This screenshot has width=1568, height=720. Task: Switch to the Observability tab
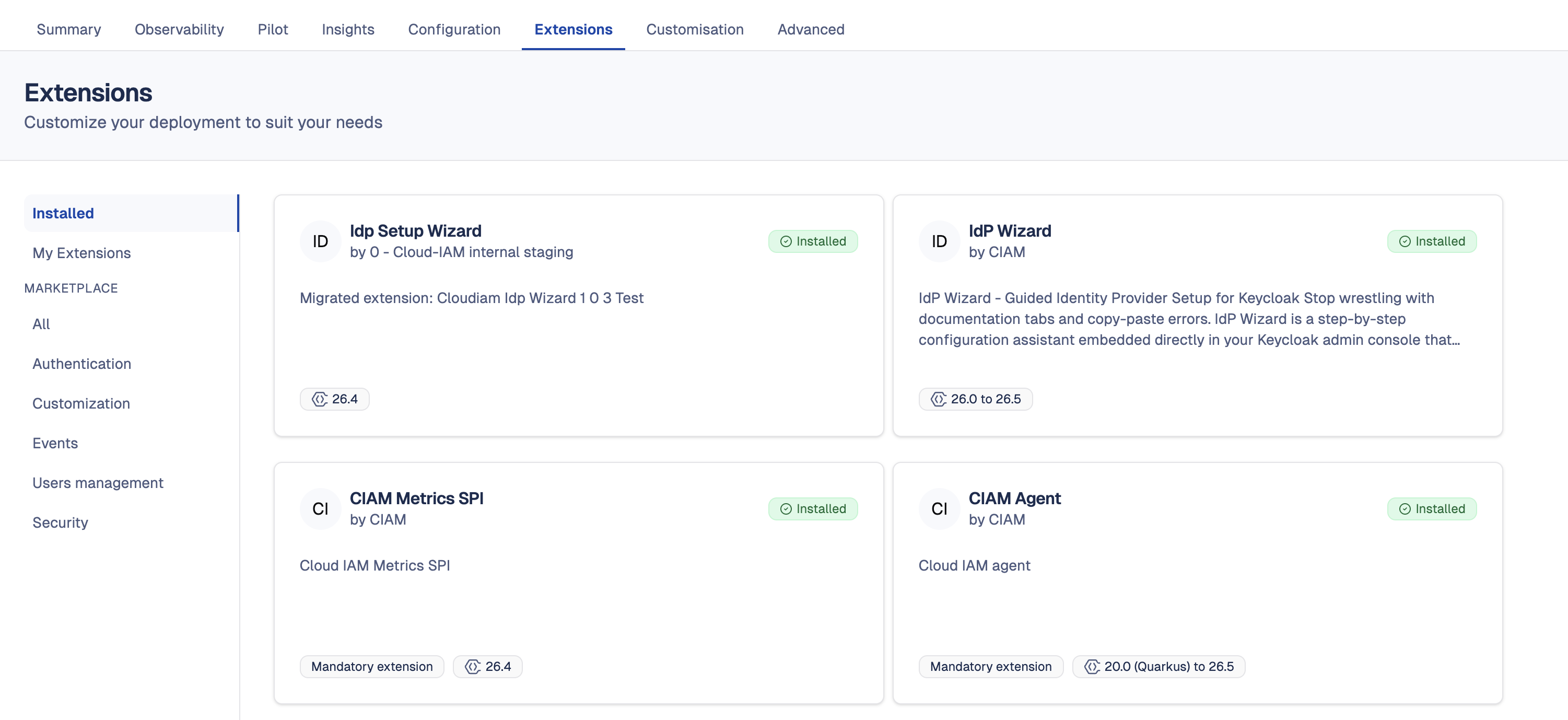coord(179,29)
